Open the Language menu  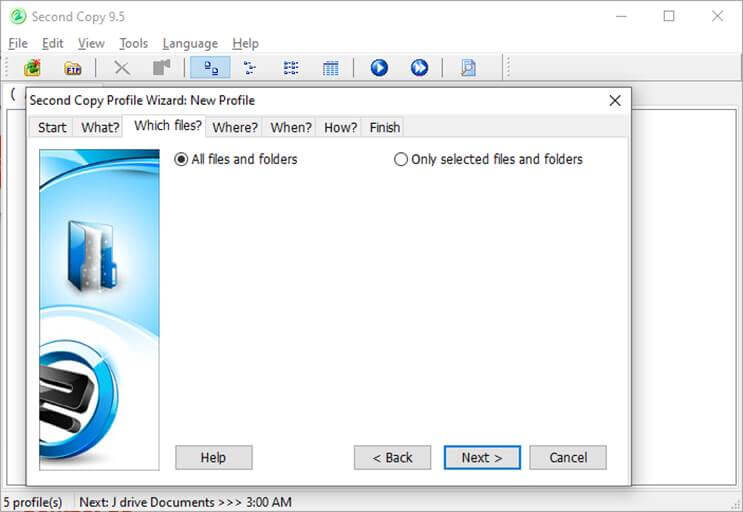click(x=190, y=43)
